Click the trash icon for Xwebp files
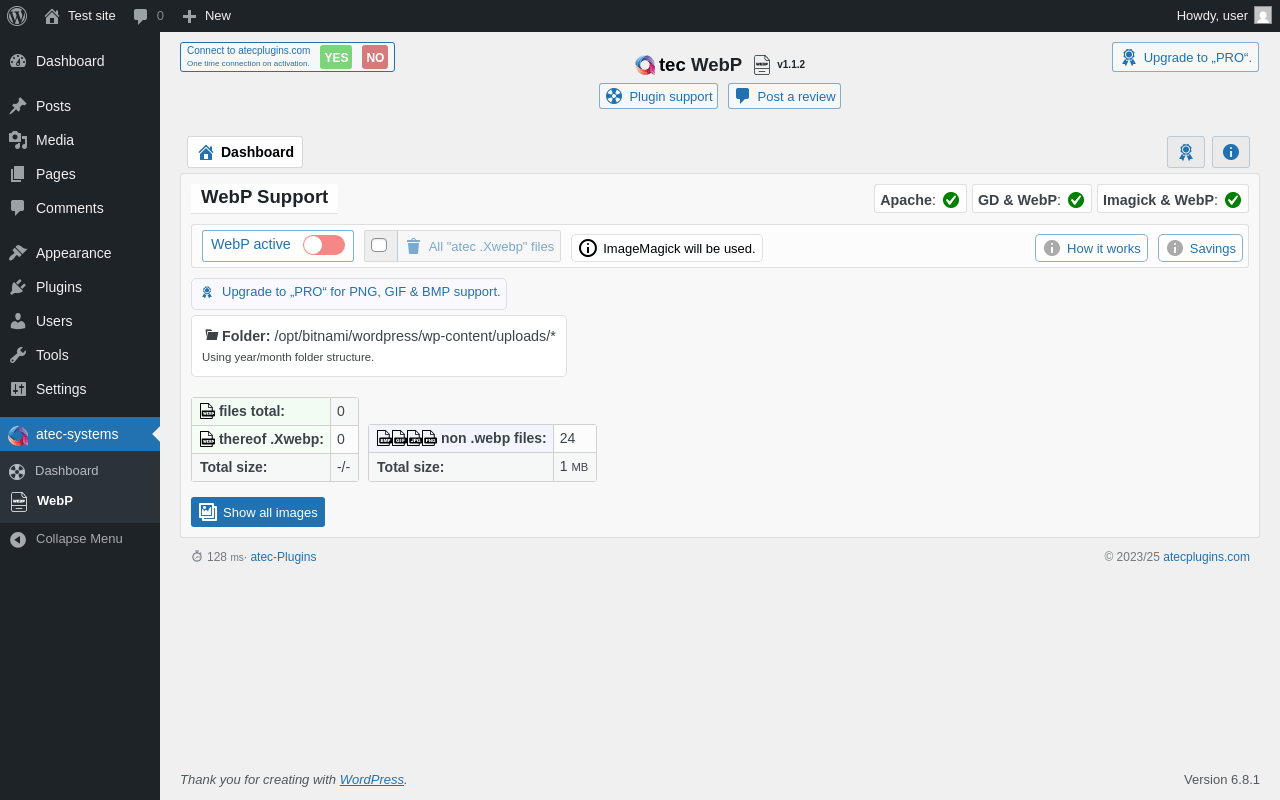The height and width of the screenshot is (800, 1280). 413,246
